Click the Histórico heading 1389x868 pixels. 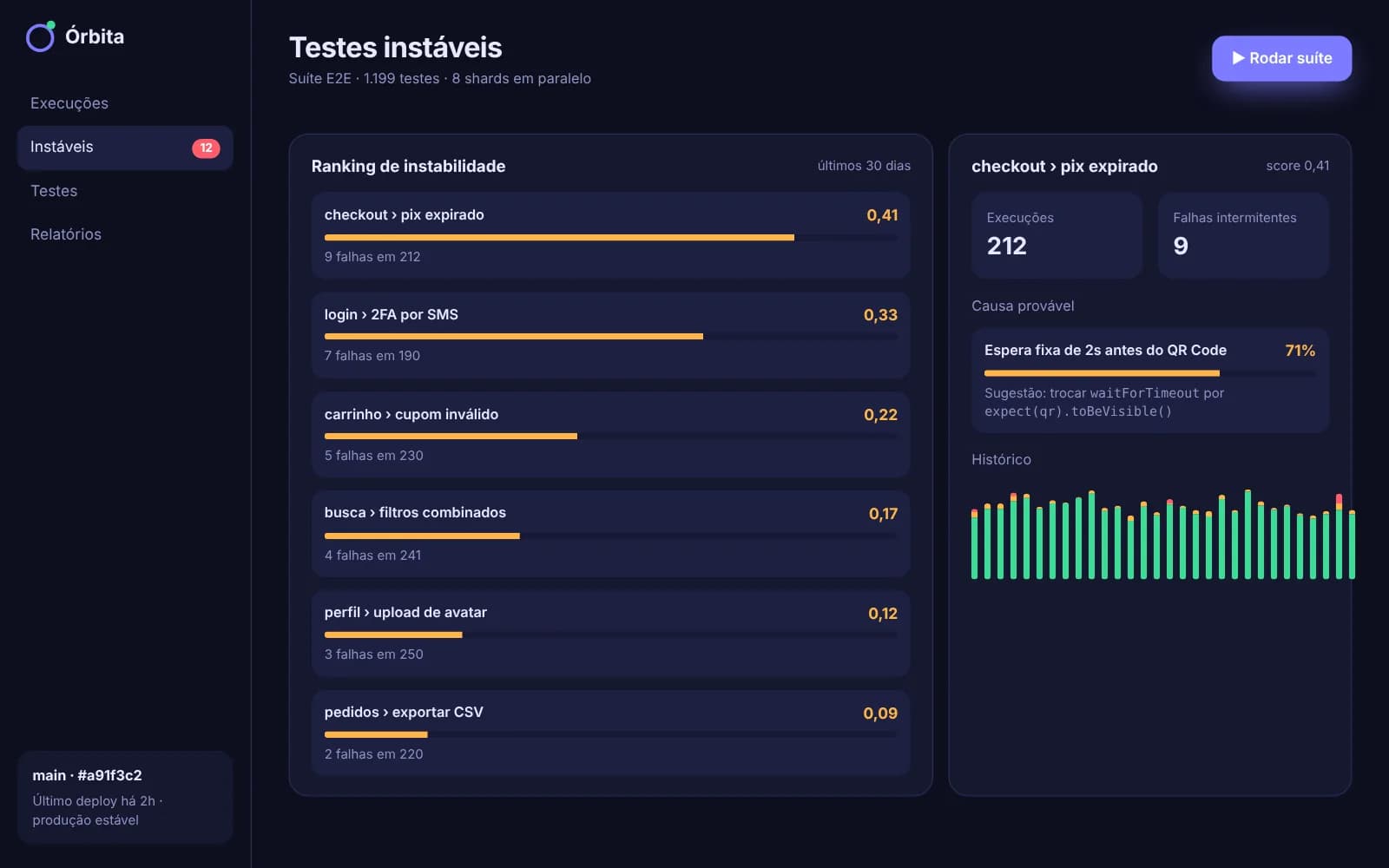pyautogui.click(x=1001, y=460)
